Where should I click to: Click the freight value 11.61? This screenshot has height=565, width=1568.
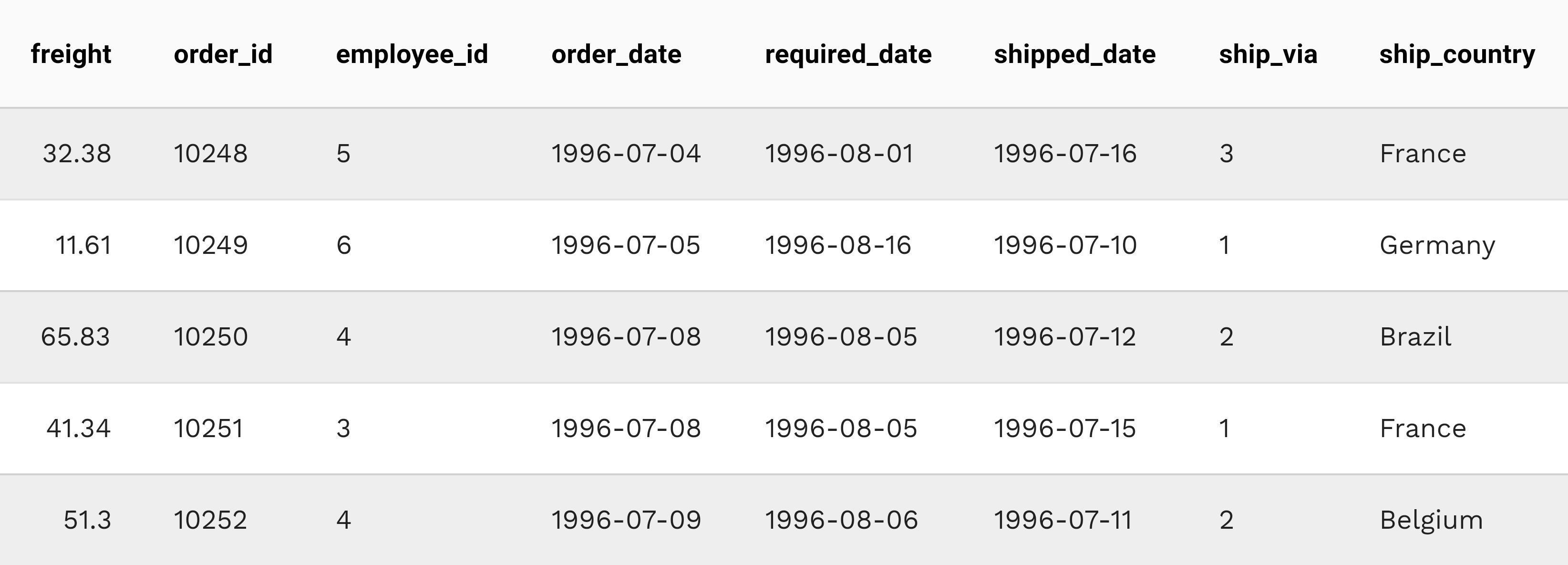click(x=83, y=245)
